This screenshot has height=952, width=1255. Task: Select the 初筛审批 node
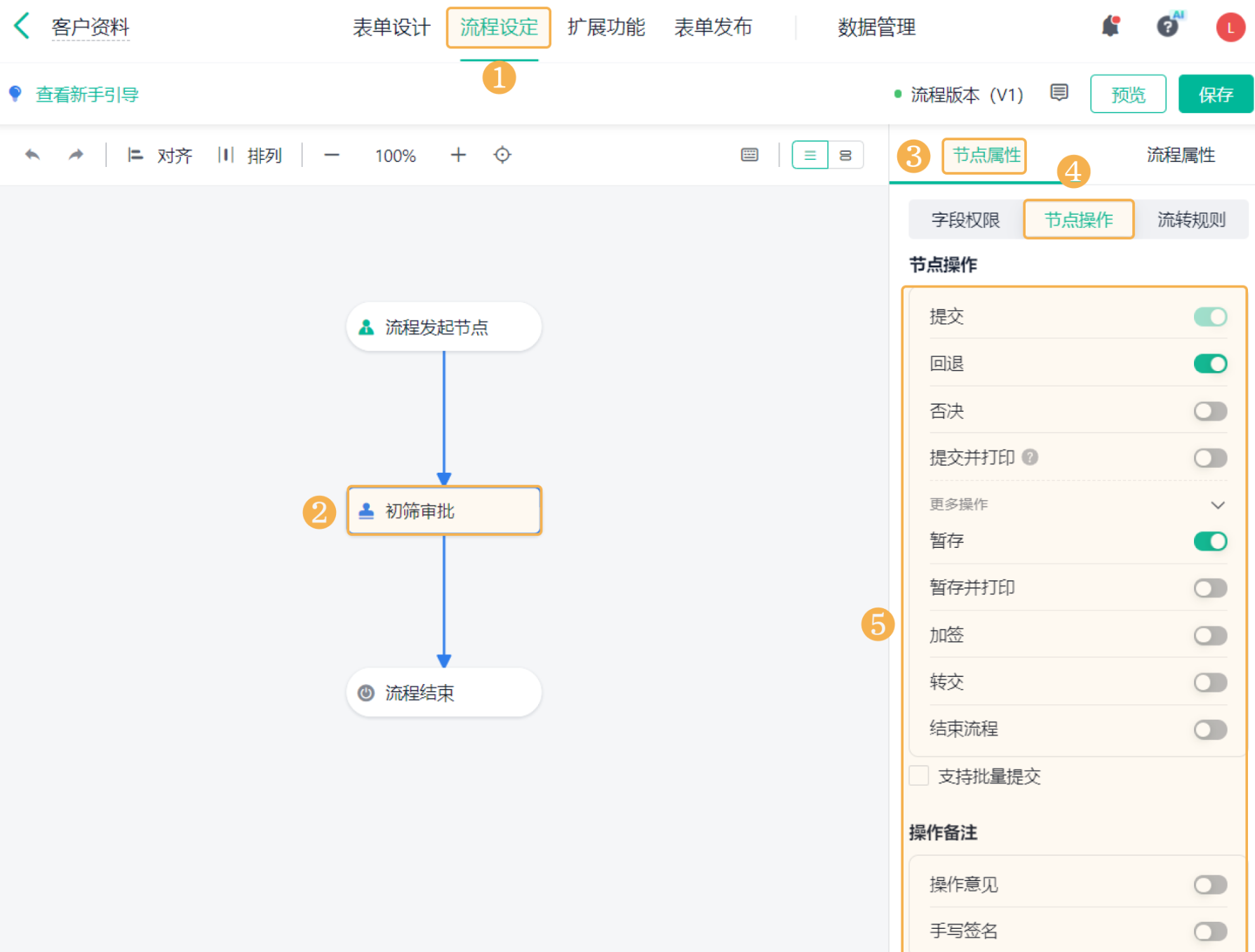point(444,511)
